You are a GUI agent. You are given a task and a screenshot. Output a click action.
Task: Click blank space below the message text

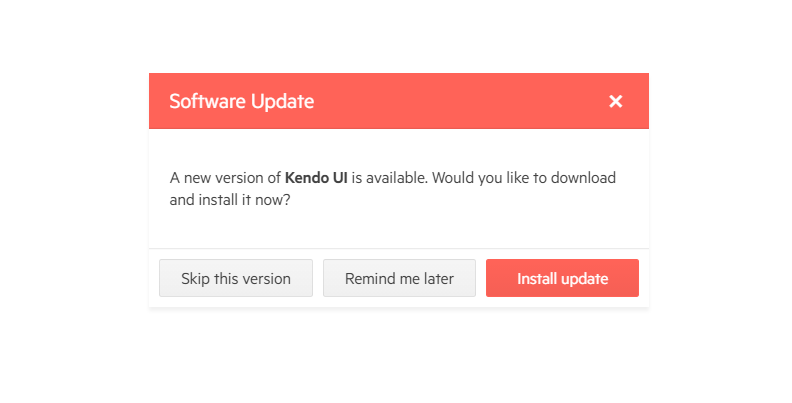pyautogui.click(x=400, y=229)
